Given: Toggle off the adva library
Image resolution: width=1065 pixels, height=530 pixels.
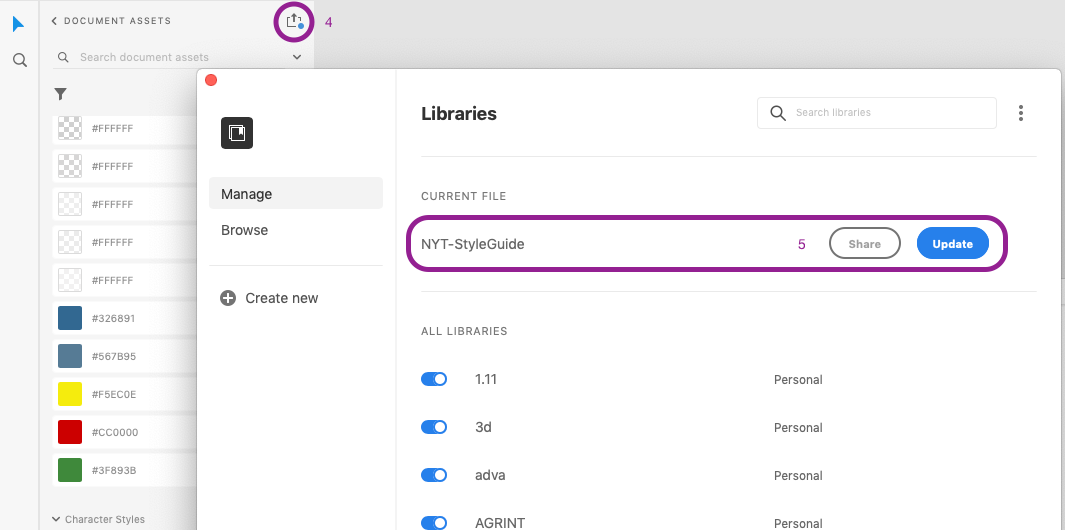Looking at the screenshot, I should [434, 476].
